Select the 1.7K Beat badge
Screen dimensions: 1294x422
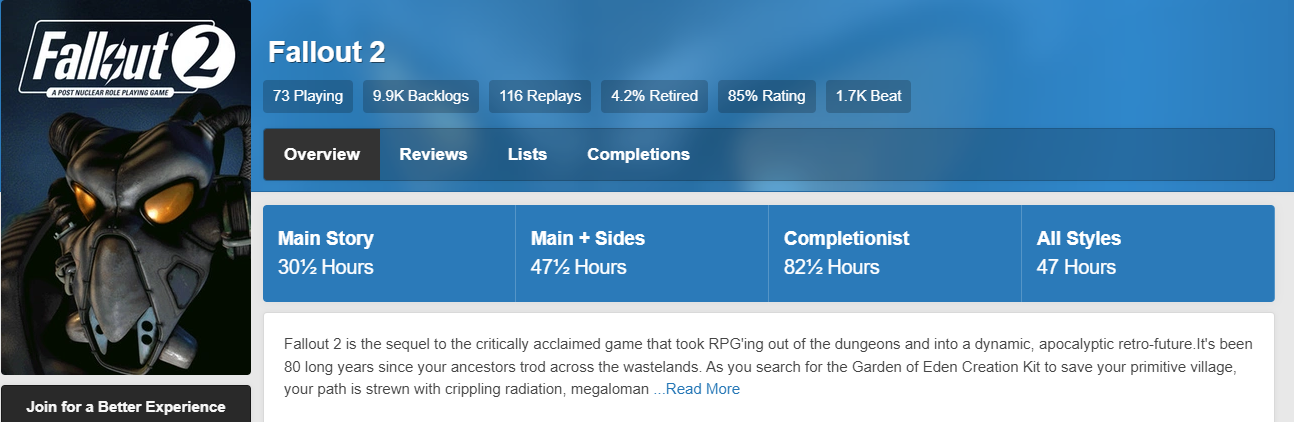[868, 96]
